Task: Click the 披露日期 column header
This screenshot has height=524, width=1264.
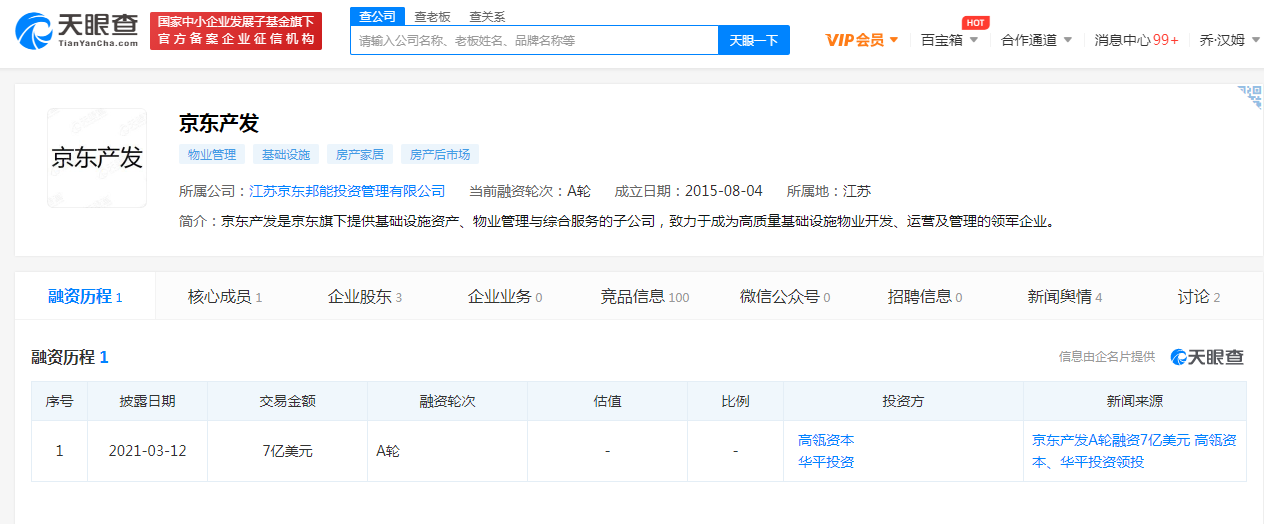Action: [x=148, y=401]
